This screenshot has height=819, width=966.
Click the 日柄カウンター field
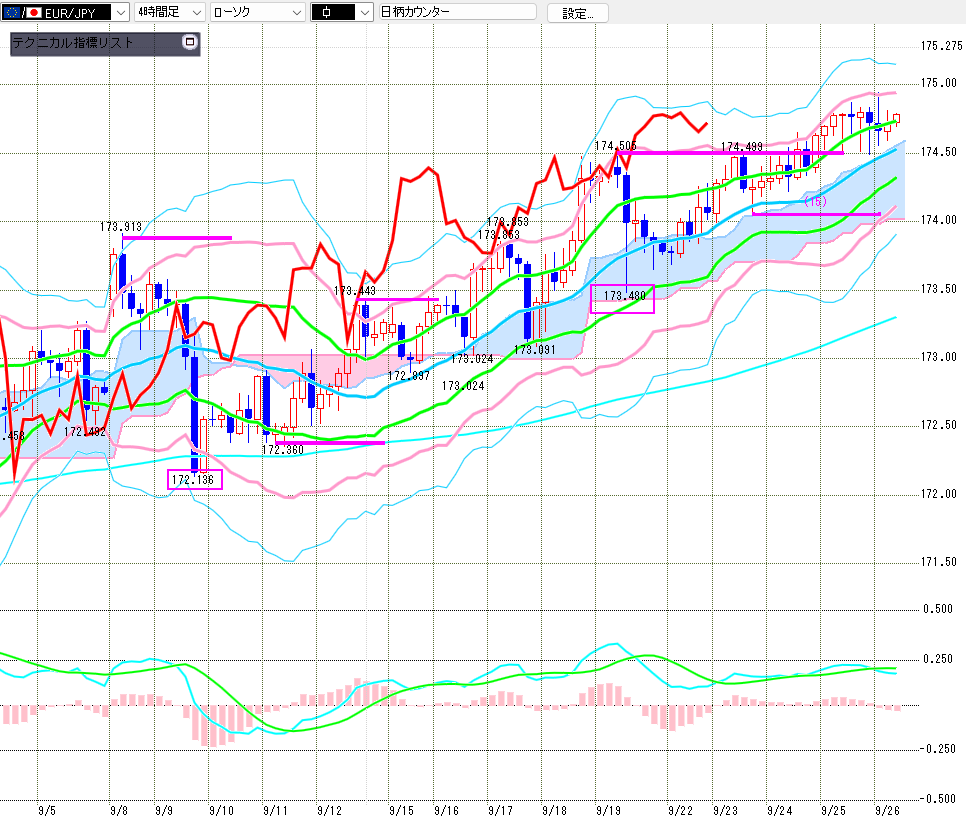pos(457,13)
